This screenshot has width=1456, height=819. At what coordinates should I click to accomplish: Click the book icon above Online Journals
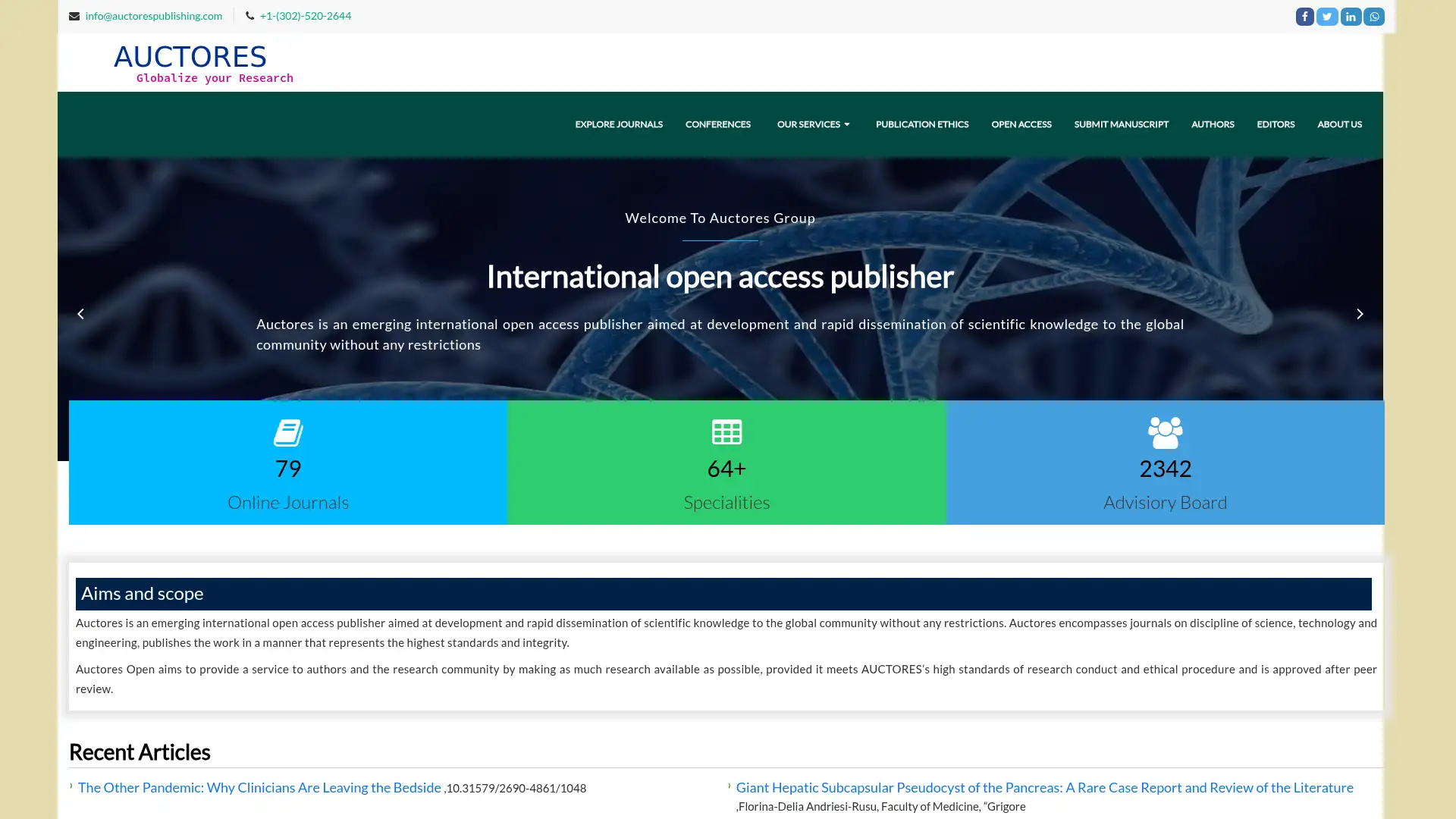[x=287, y=432]
